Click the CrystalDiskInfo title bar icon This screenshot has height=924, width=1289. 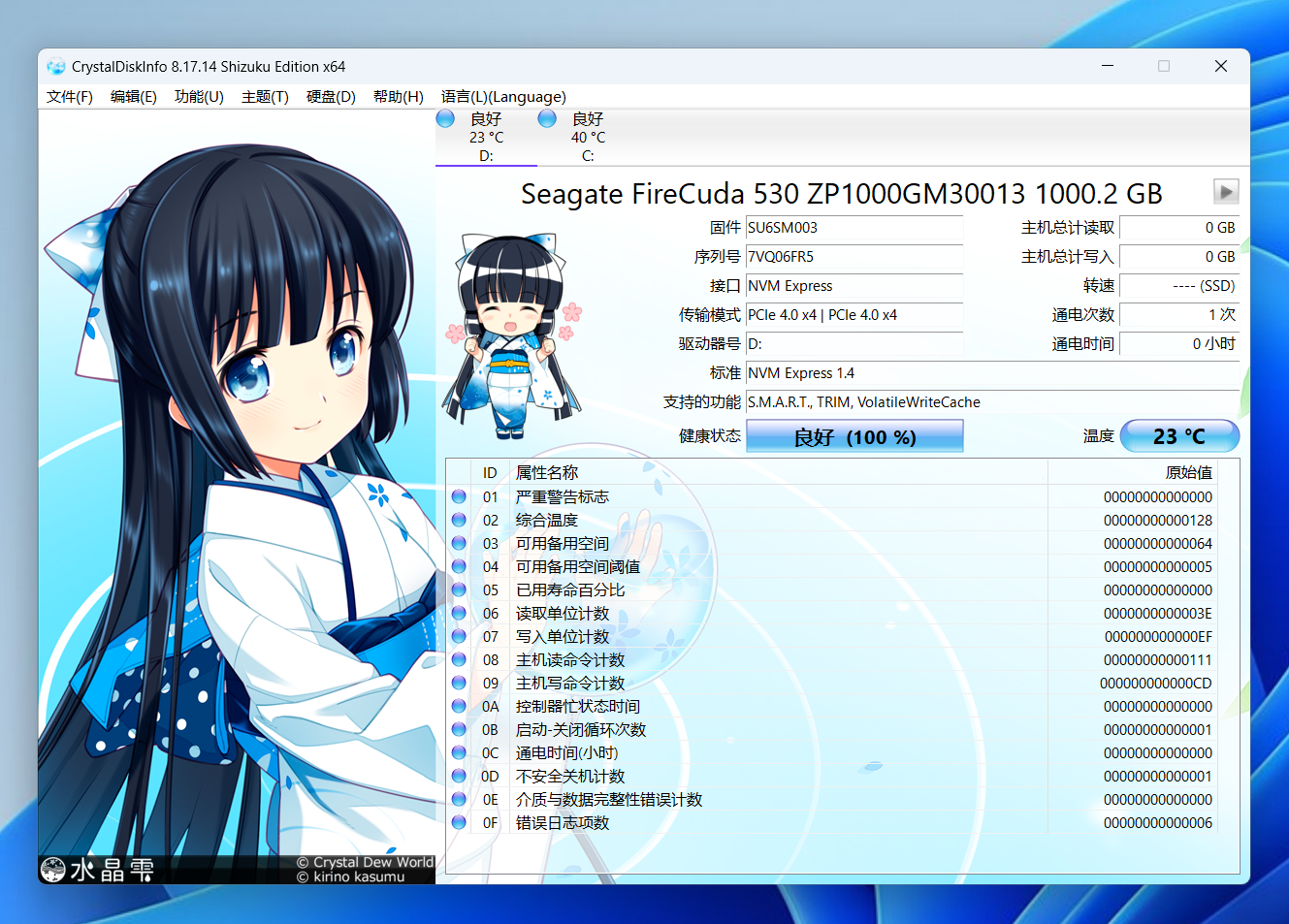tap(56, 66)
